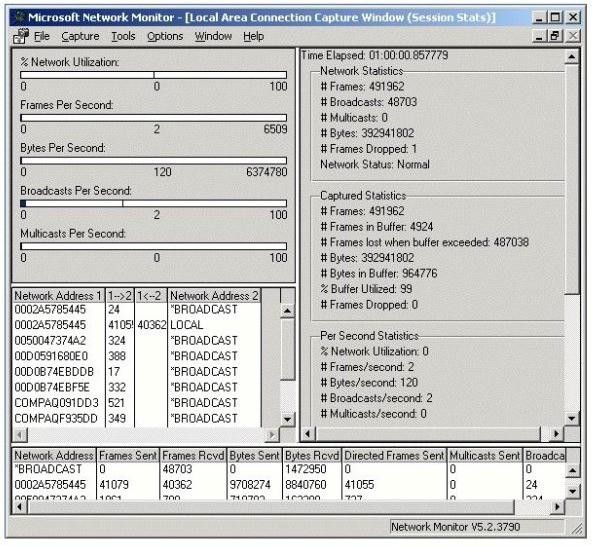
Task: Restore the inner capture window
Action: [x=555, y=36]
